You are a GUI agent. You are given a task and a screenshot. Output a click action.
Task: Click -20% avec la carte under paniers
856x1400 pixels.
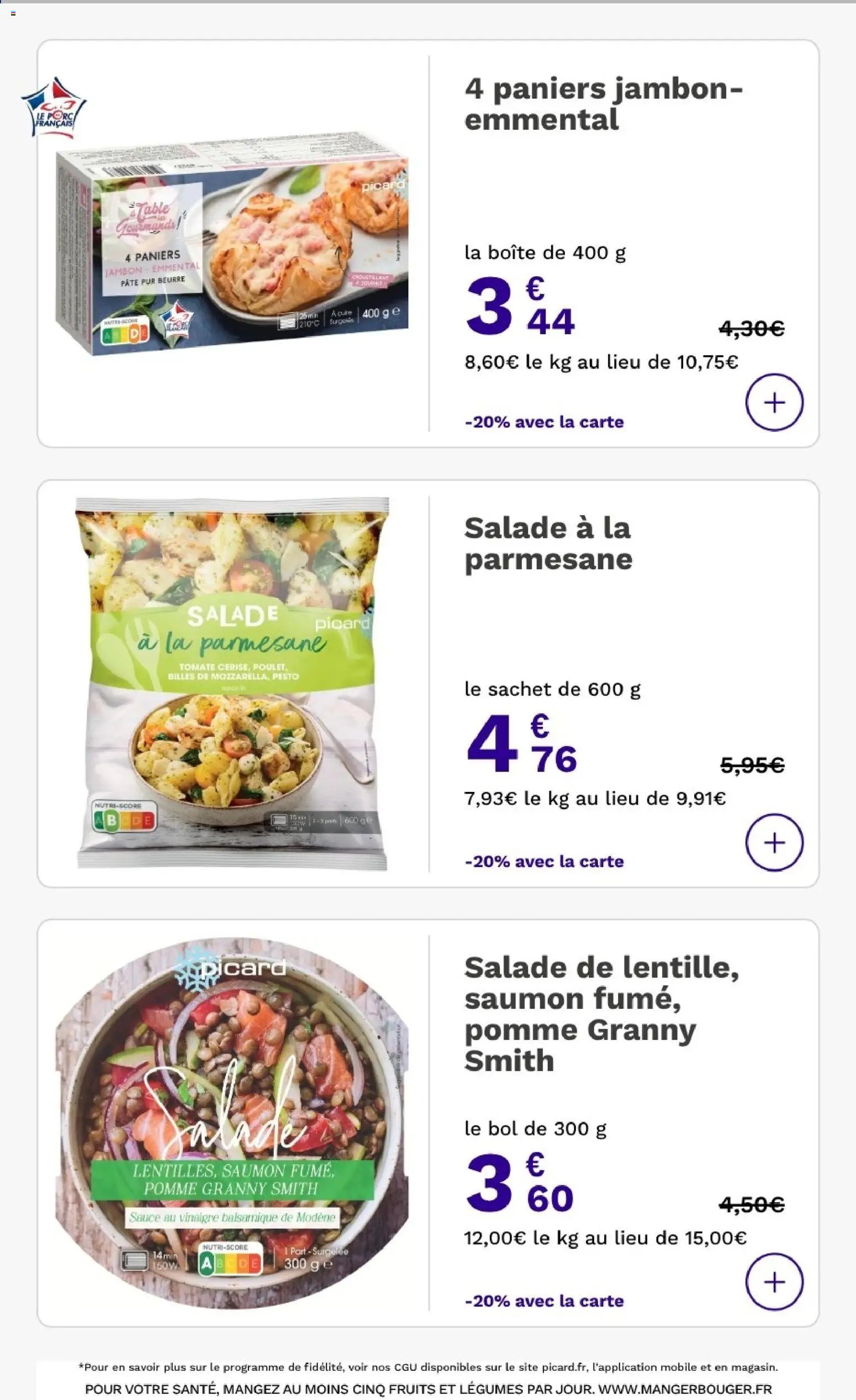pyautogui.click(x=544, y=422)
